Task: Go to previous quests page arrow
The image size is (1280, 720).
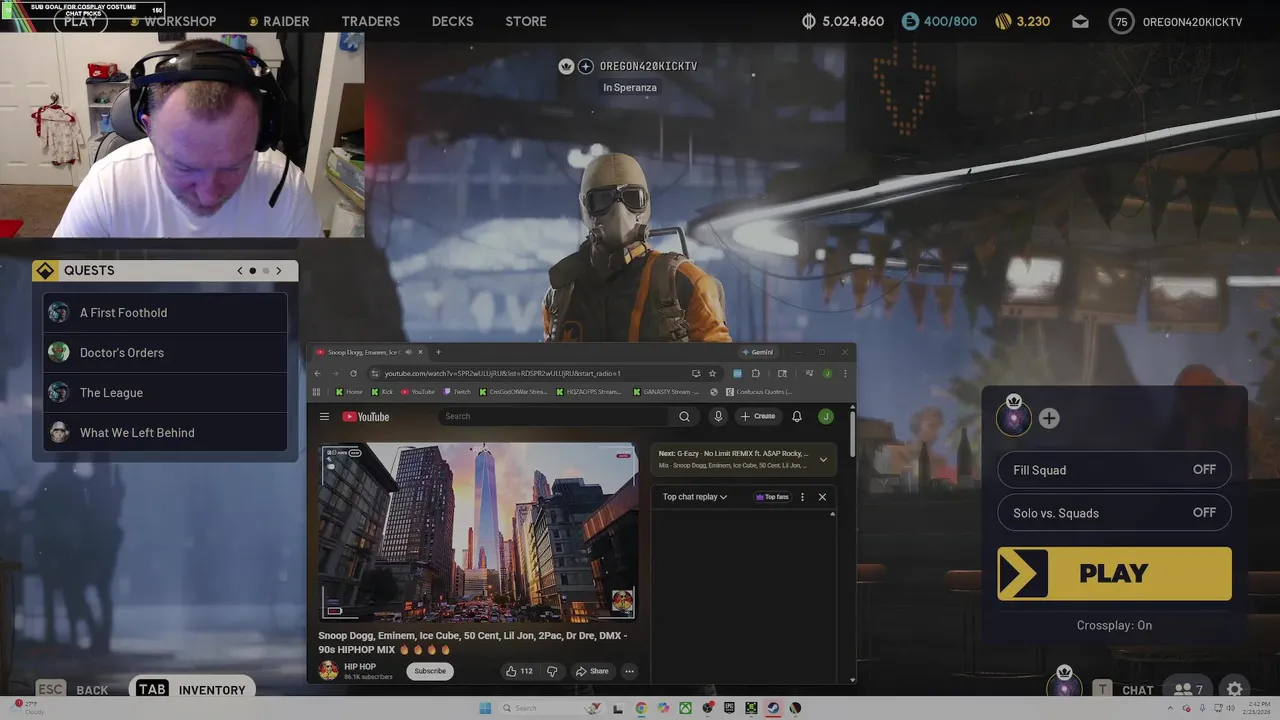Action: [x=240, y=271]
